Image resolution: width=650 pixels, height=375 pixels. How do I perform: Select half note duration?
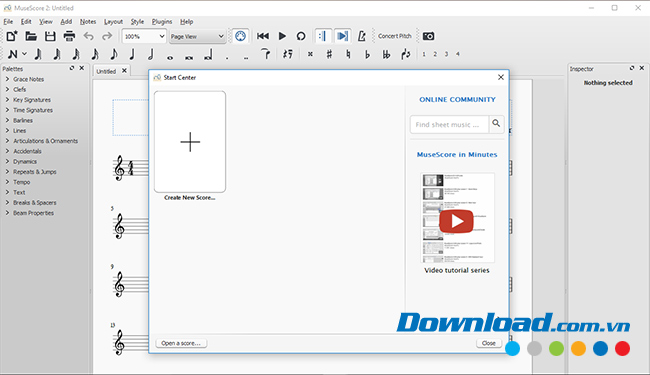[151, 54]
